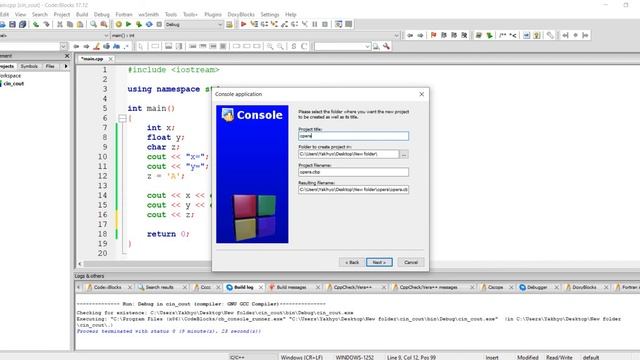Click the 'return 0;' code line
Screen dimensions: 640x360
pyautogui.click(x=168, y=234)
